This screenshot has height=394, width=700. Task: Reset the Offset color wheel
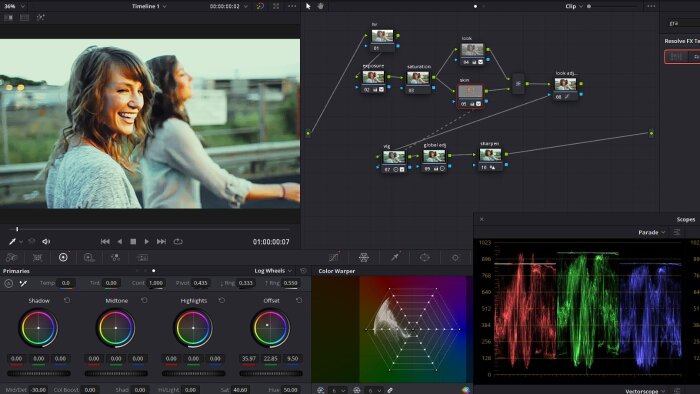point(299,300)
